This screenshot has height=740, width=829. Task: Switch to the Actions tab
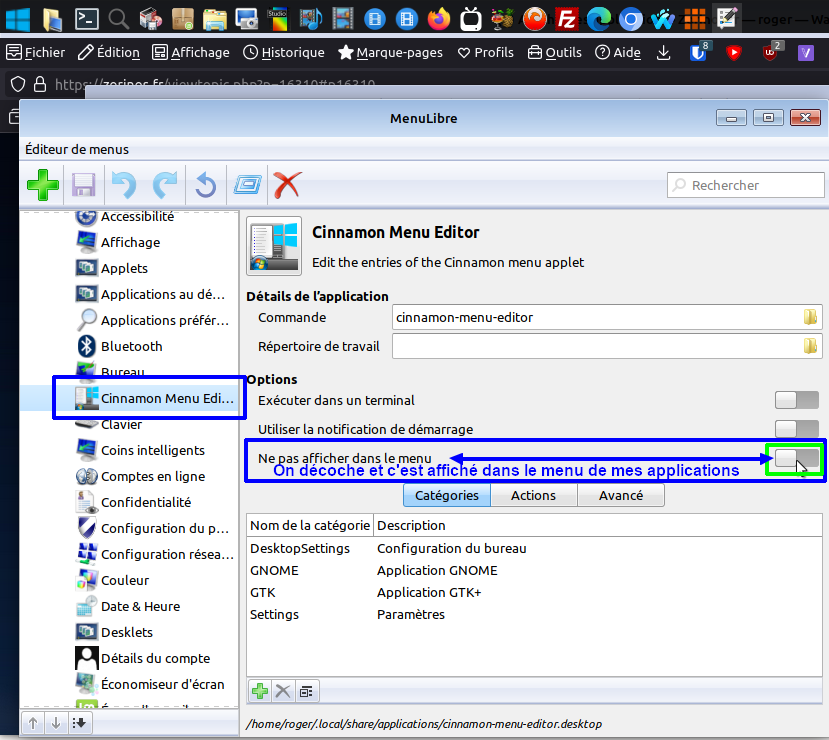533,495
